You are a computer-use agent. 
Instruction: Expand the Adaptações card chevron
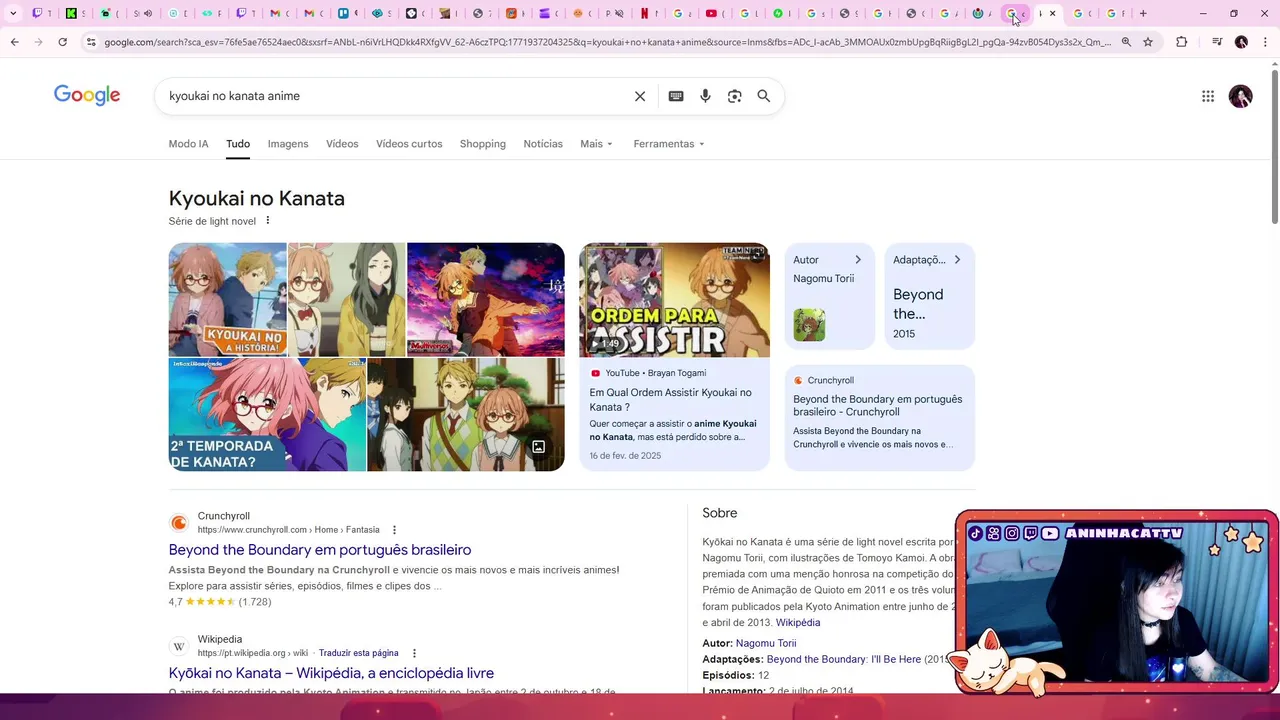(x=957, y=260)
